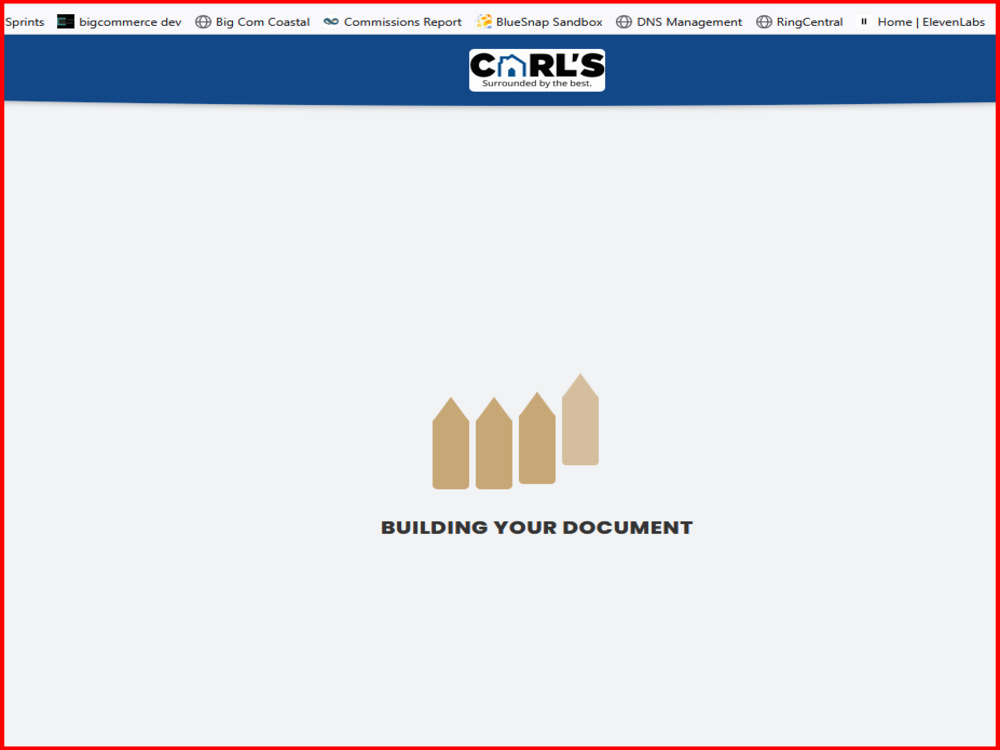Click the ElevenLabs pause-bars favicon

coord(864,22)
